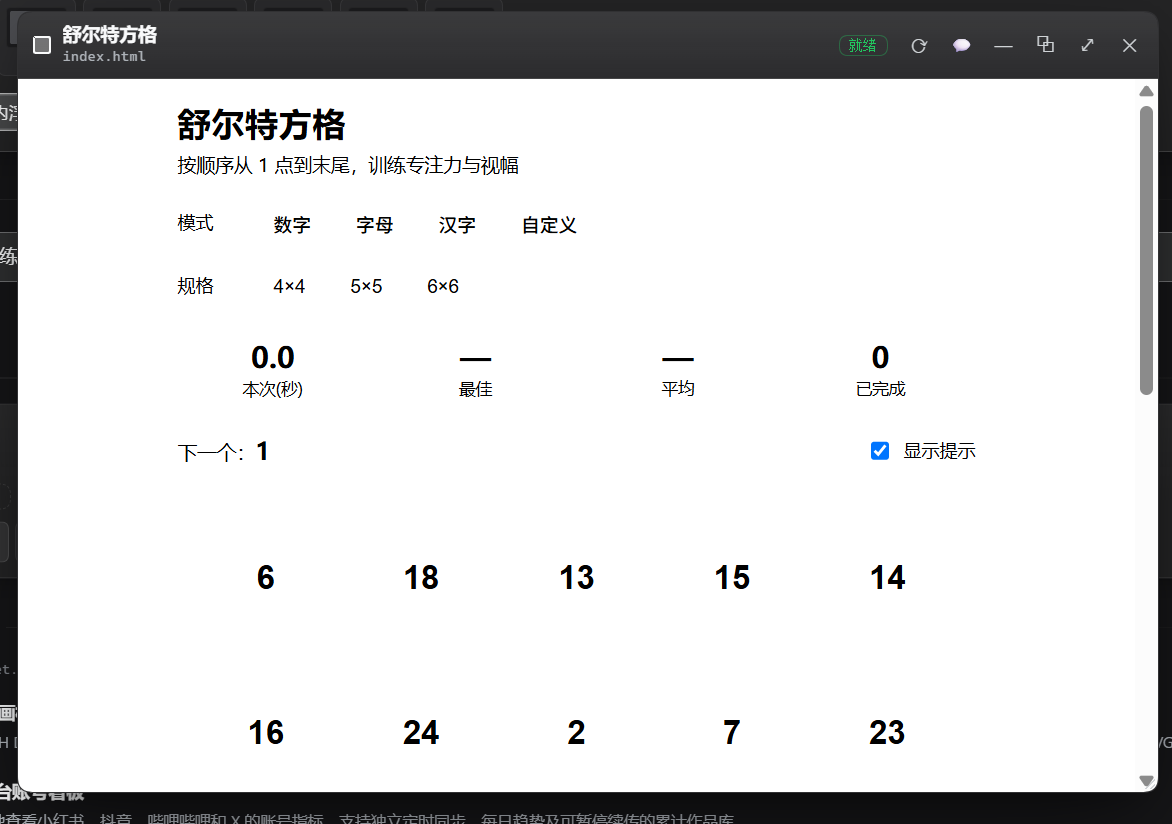Click the 本次(秒) timer value 0.0
Viewport: 1172px width, 824px height.
click(x=273, y=357)
